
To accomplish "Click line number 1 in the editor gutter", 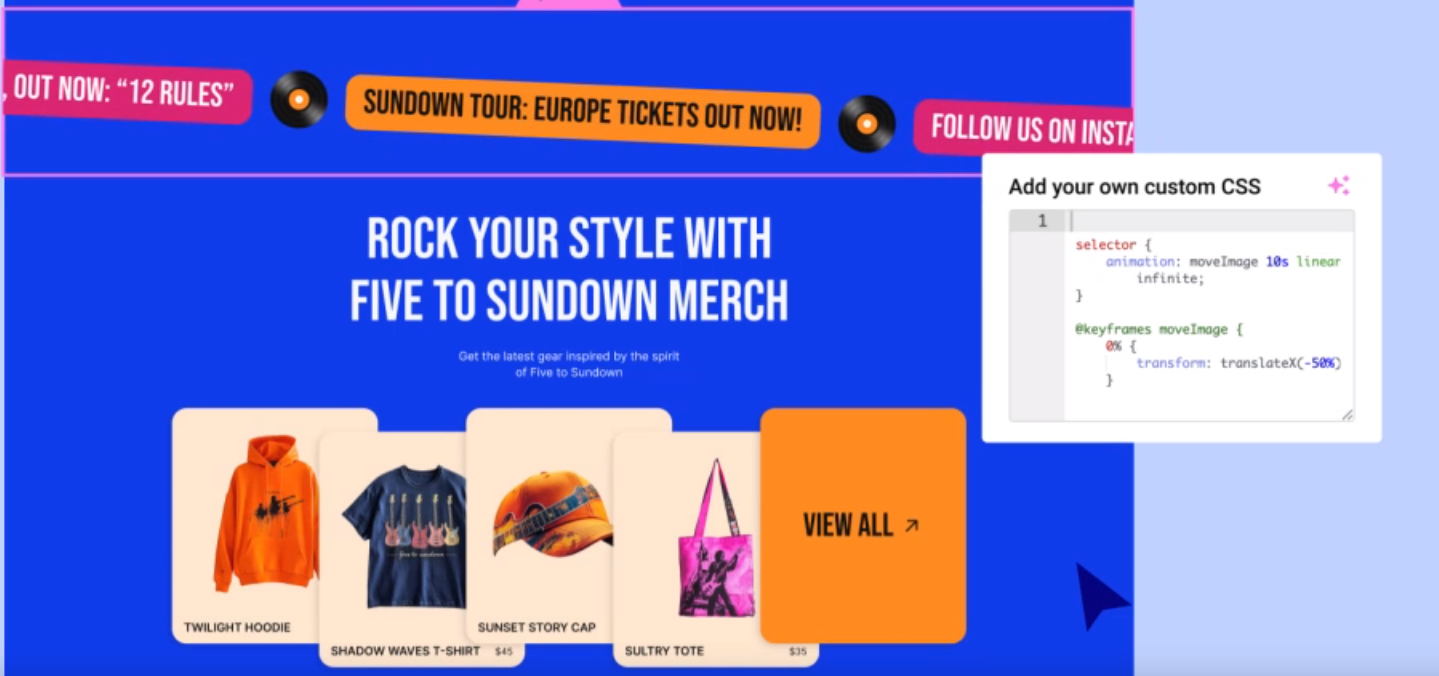I will [1042, 221].
